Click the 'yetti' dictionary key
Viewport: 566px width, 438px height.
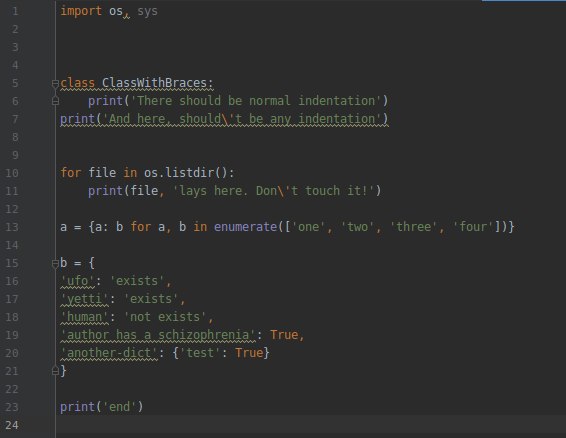point(84,299)
